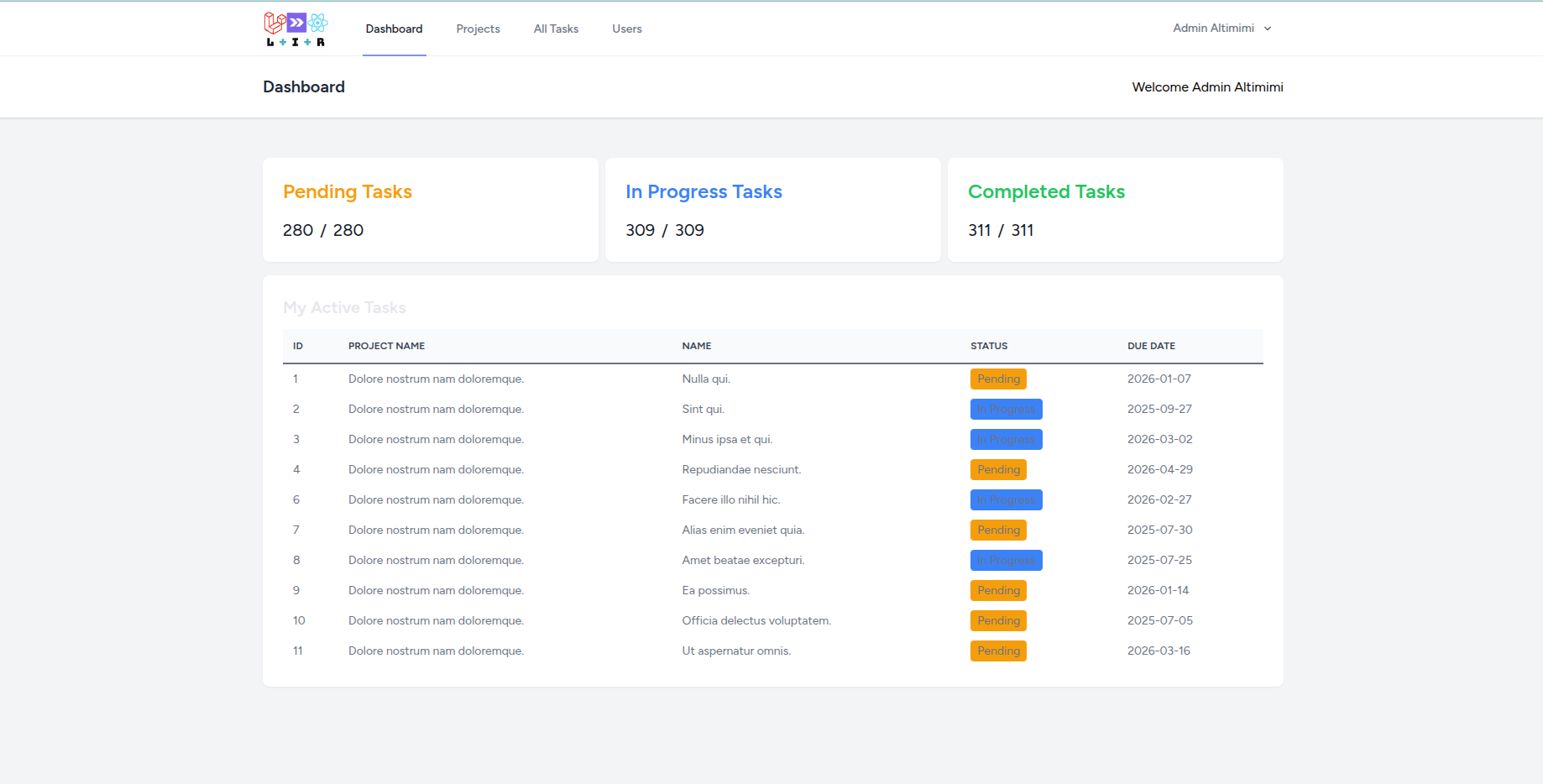The image size is (1543, 784).
Task: Click the STATUS column header
Action: click(989, 346)
